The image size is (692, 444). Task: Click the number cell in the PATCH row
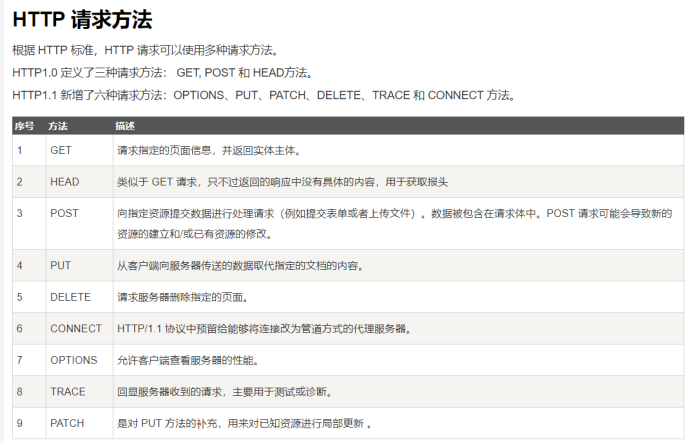click(x=29, y=423)
